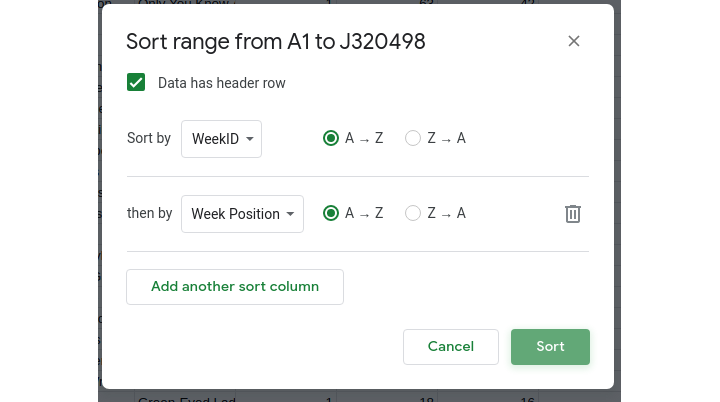Cancel the sort dialog
Image resolution: width=720 pixels, height=402 pixels.
click(450, 346)
